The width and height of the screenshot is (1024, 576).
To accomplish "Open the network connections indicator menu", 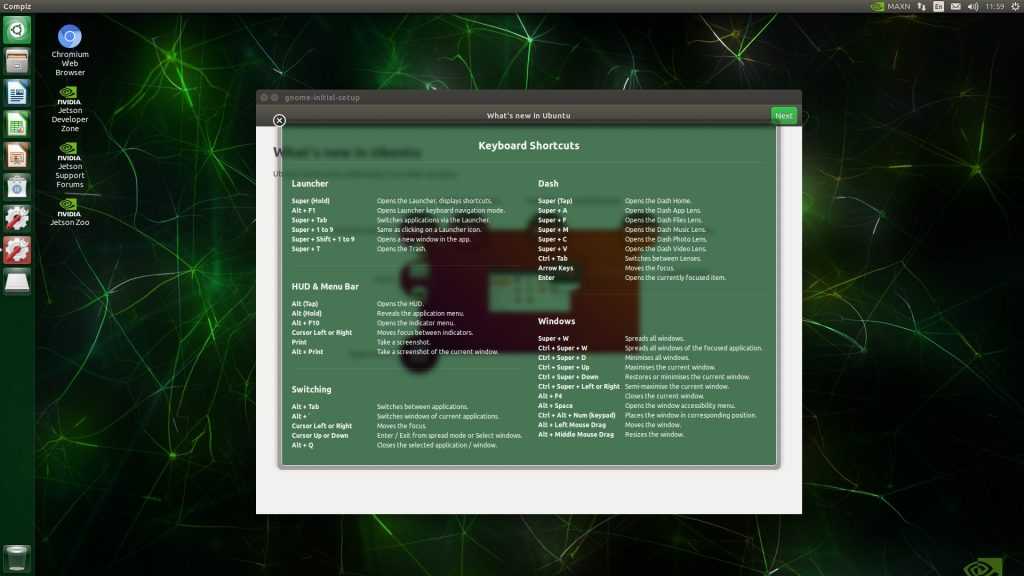I will (x=921, y=6).
